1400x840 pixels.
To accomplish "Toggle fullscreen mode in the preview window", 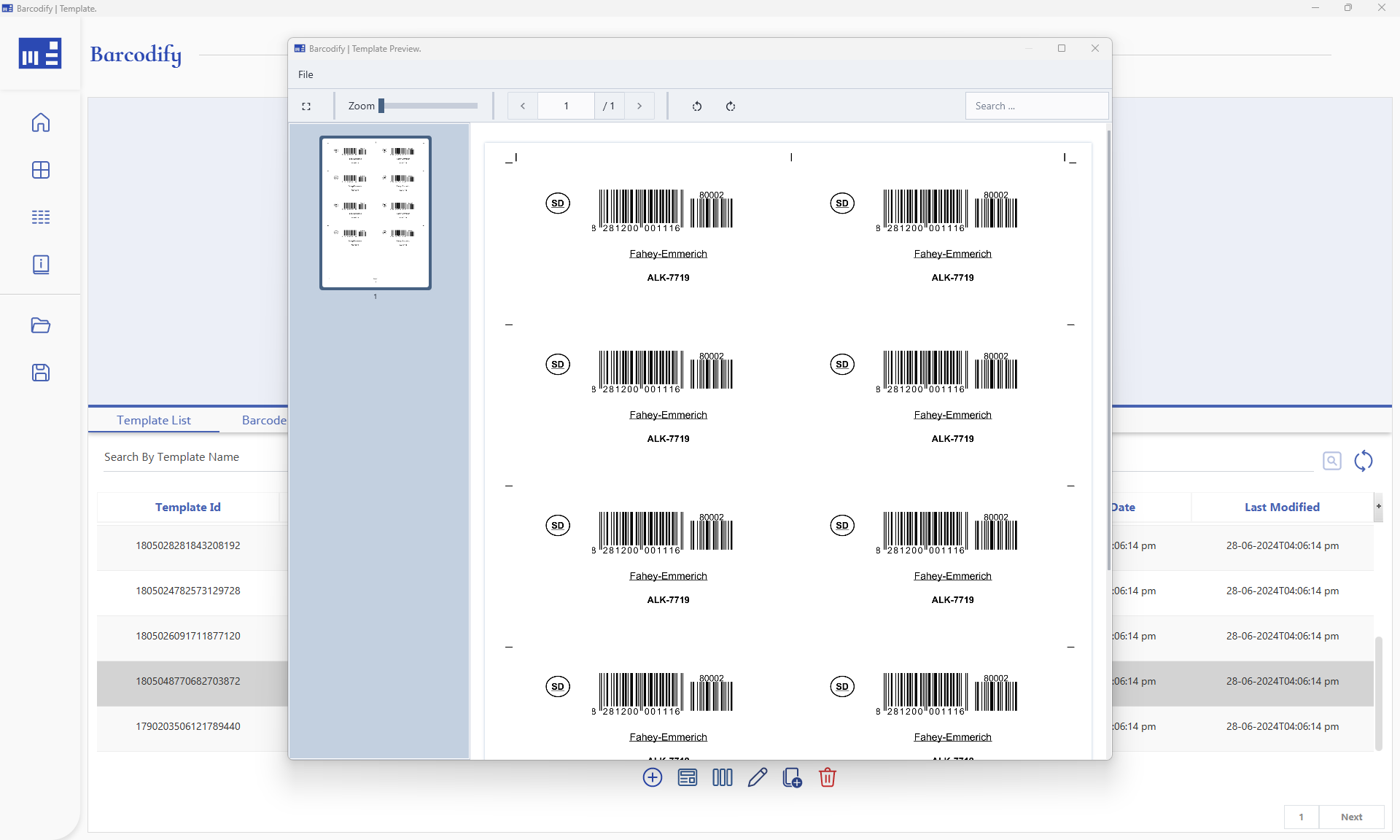I will [x=306, y=106].
